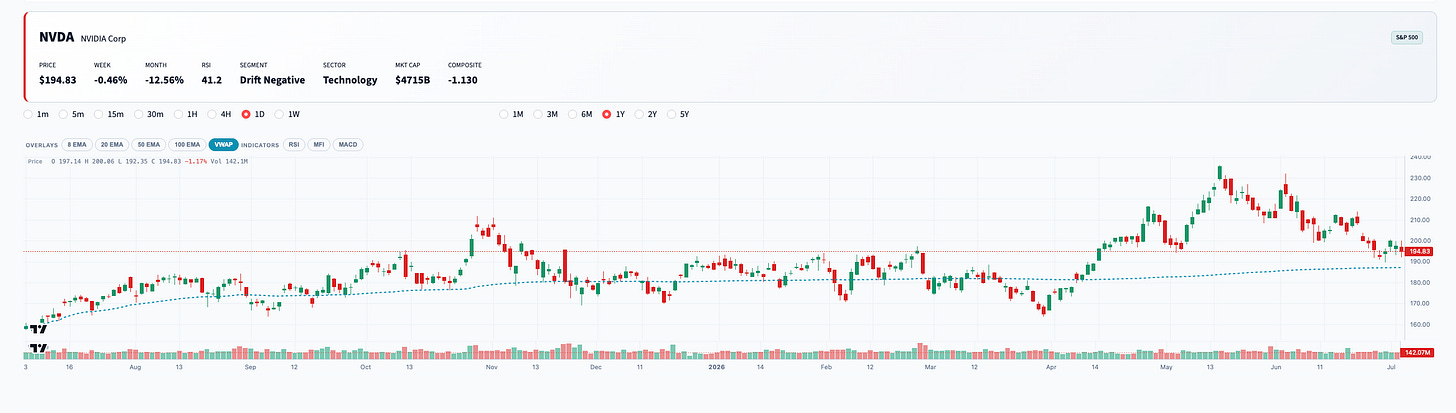Viewport: 1456px width, 413px height.
Task: Click the Drift Negative segment value
Action: coord(272,80)
